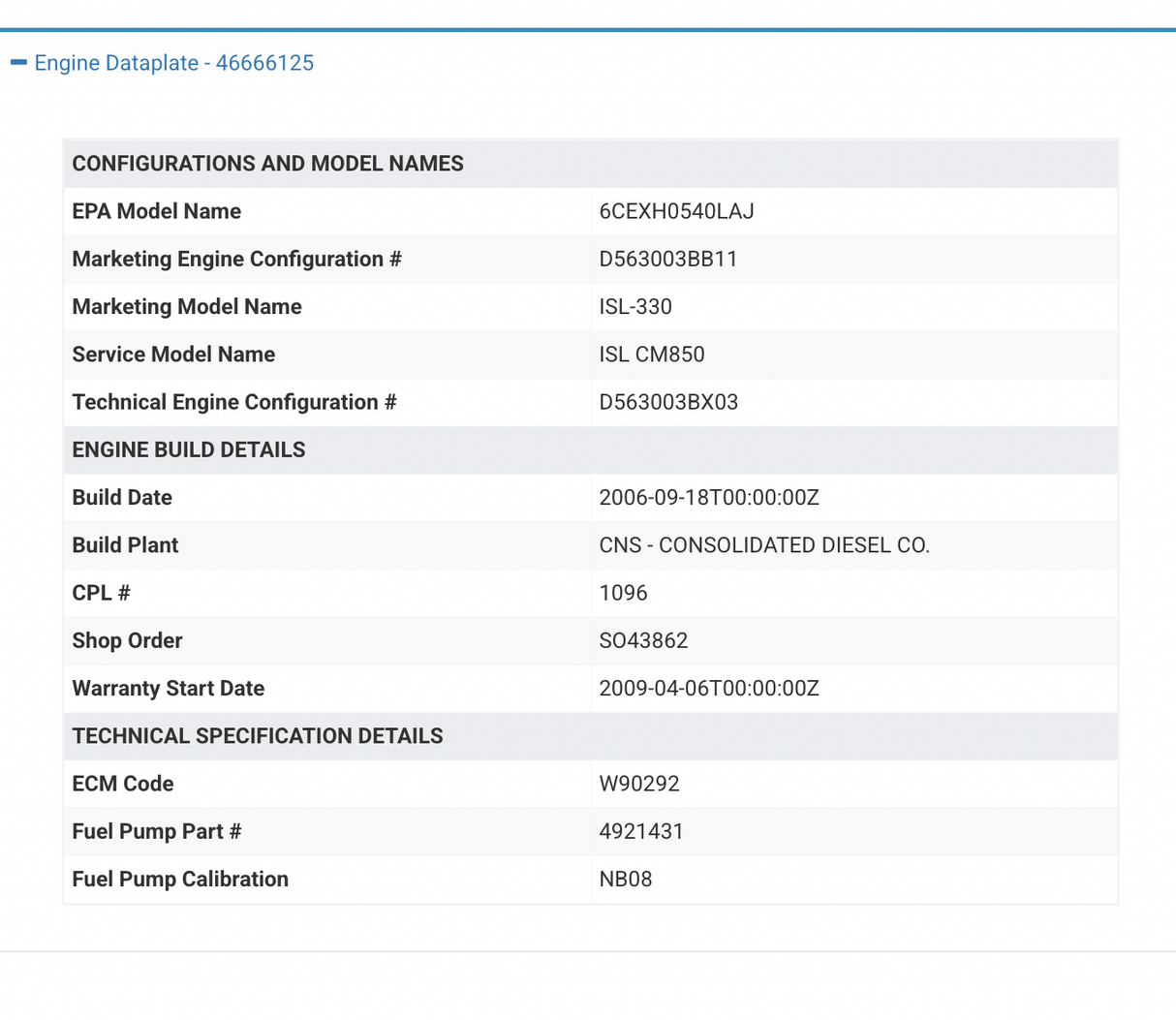
Task: Click the Engine Build Details section header
Action: click(x=188, y=449)
